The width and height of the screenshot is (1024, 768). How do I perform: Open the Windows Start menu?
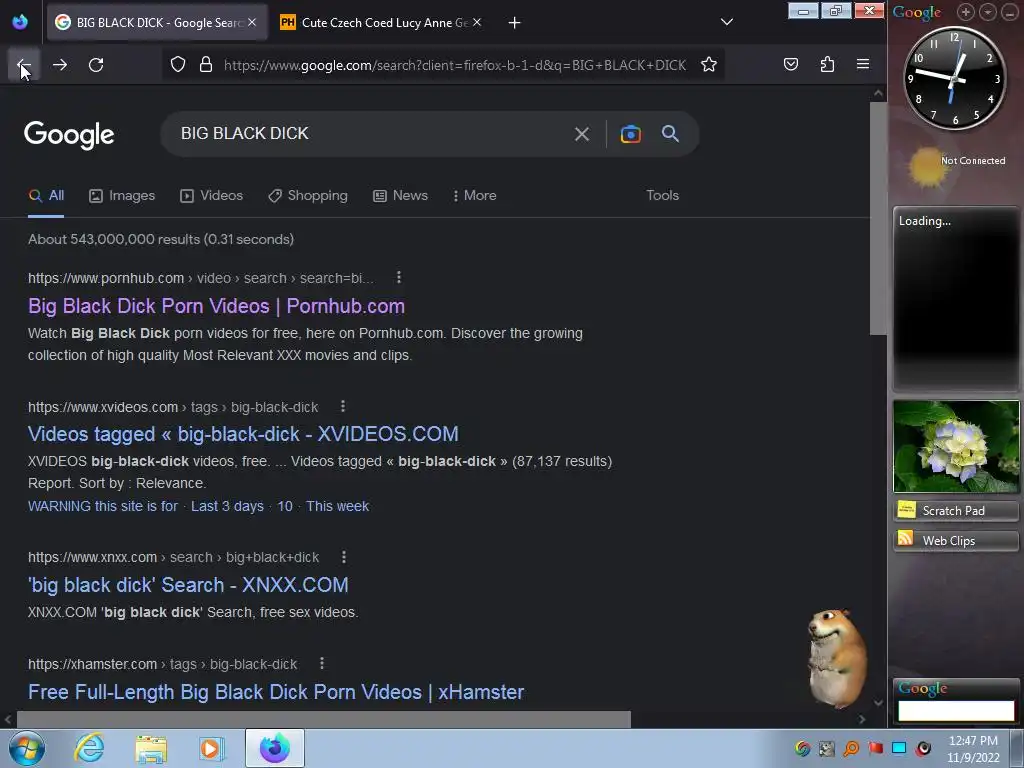(x=27, y=748)
